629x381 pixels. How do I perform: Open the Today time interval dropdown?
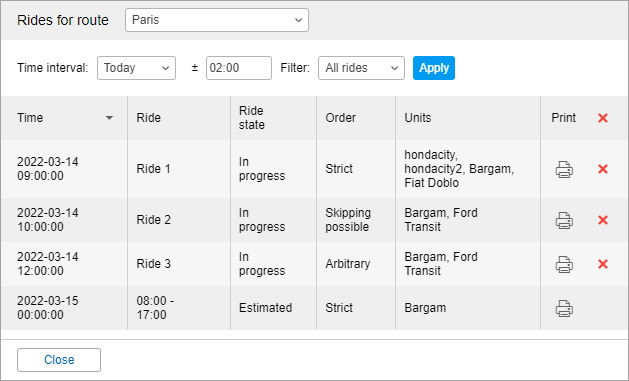pos(136,68)
